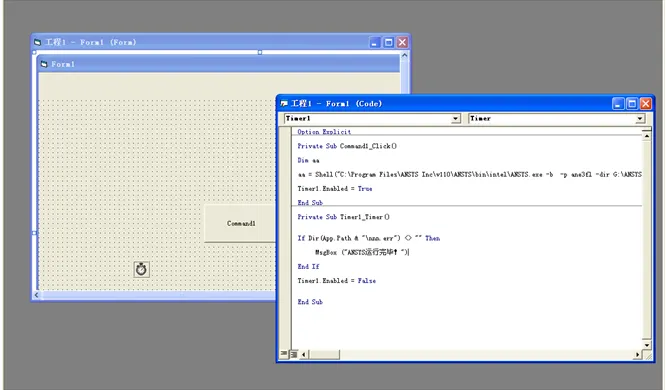Screen dimensions: 666x390
Task: Click the code window scroll-down arrow
Action: pyautogui.click(x=646, y=345)
